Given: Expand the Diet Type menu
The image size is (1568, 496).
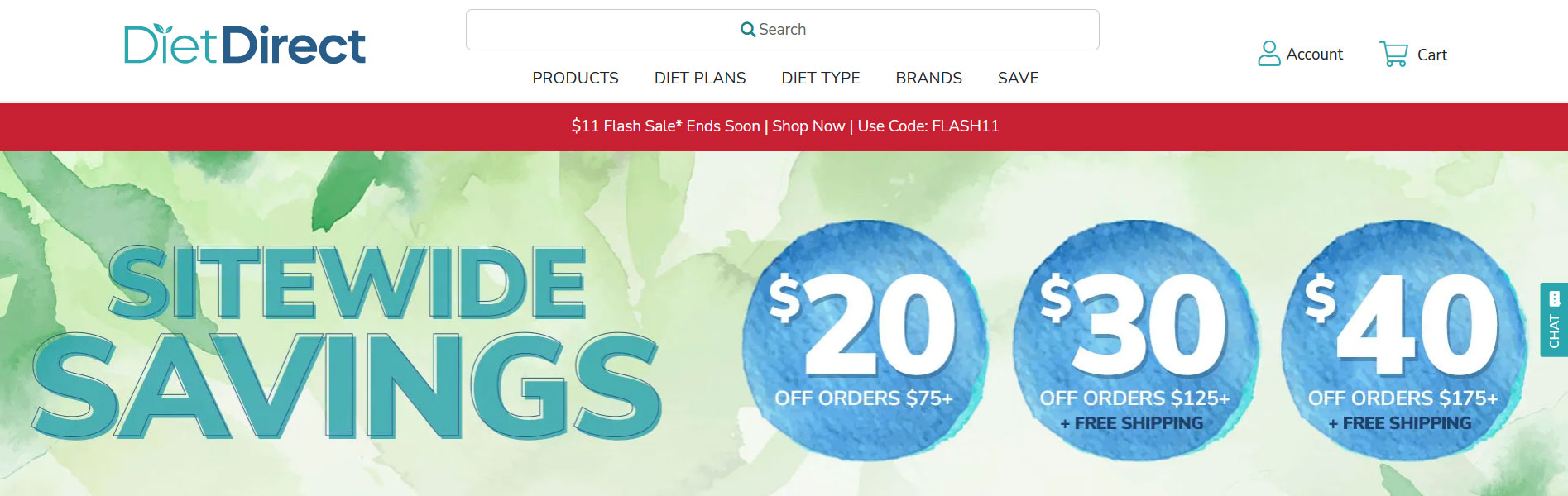Looking at the screenshot, I should click(x=821, y=78).
